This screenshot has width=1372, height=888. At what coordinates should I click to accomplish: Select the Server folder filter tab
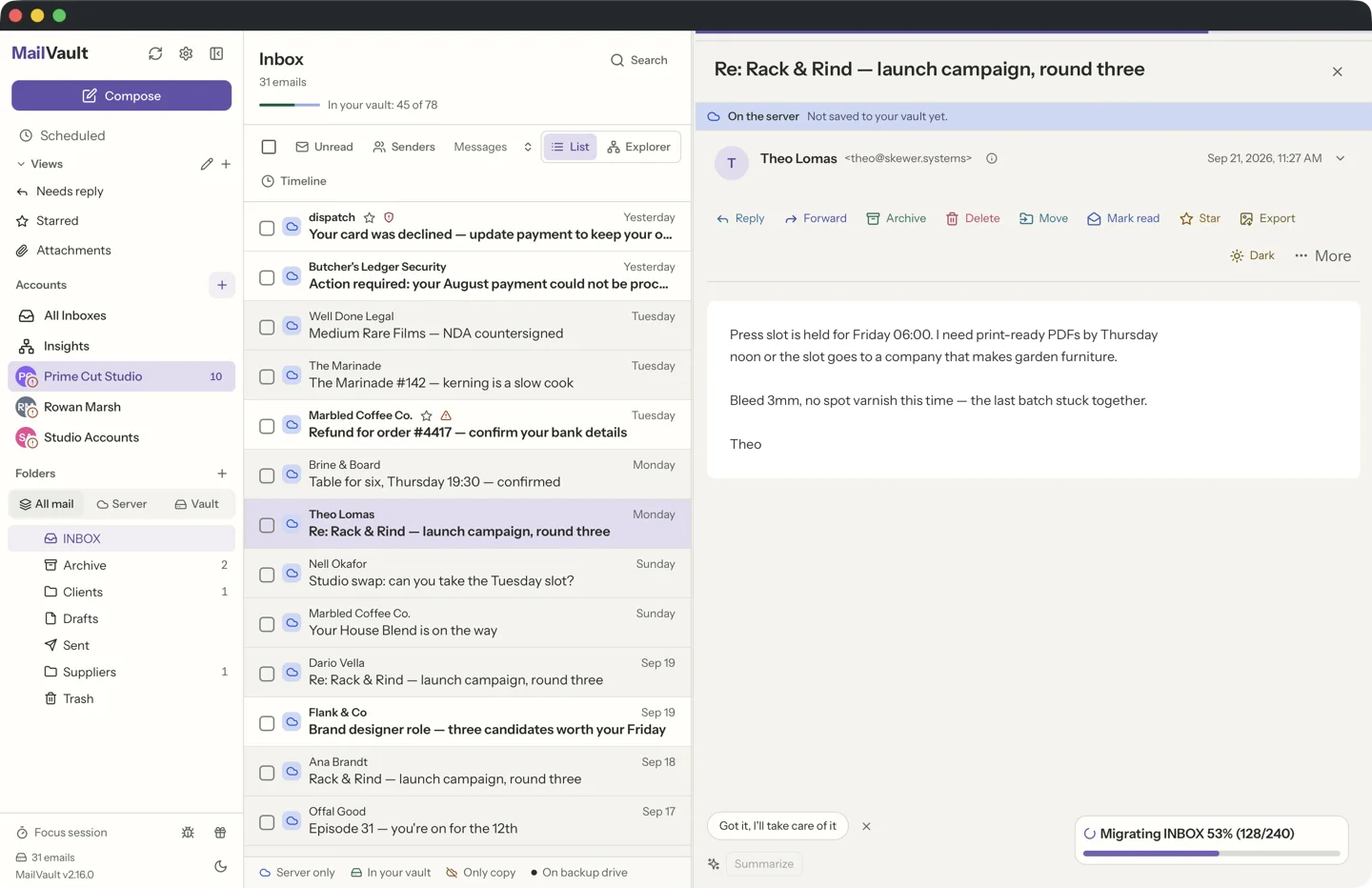[122, 504]
